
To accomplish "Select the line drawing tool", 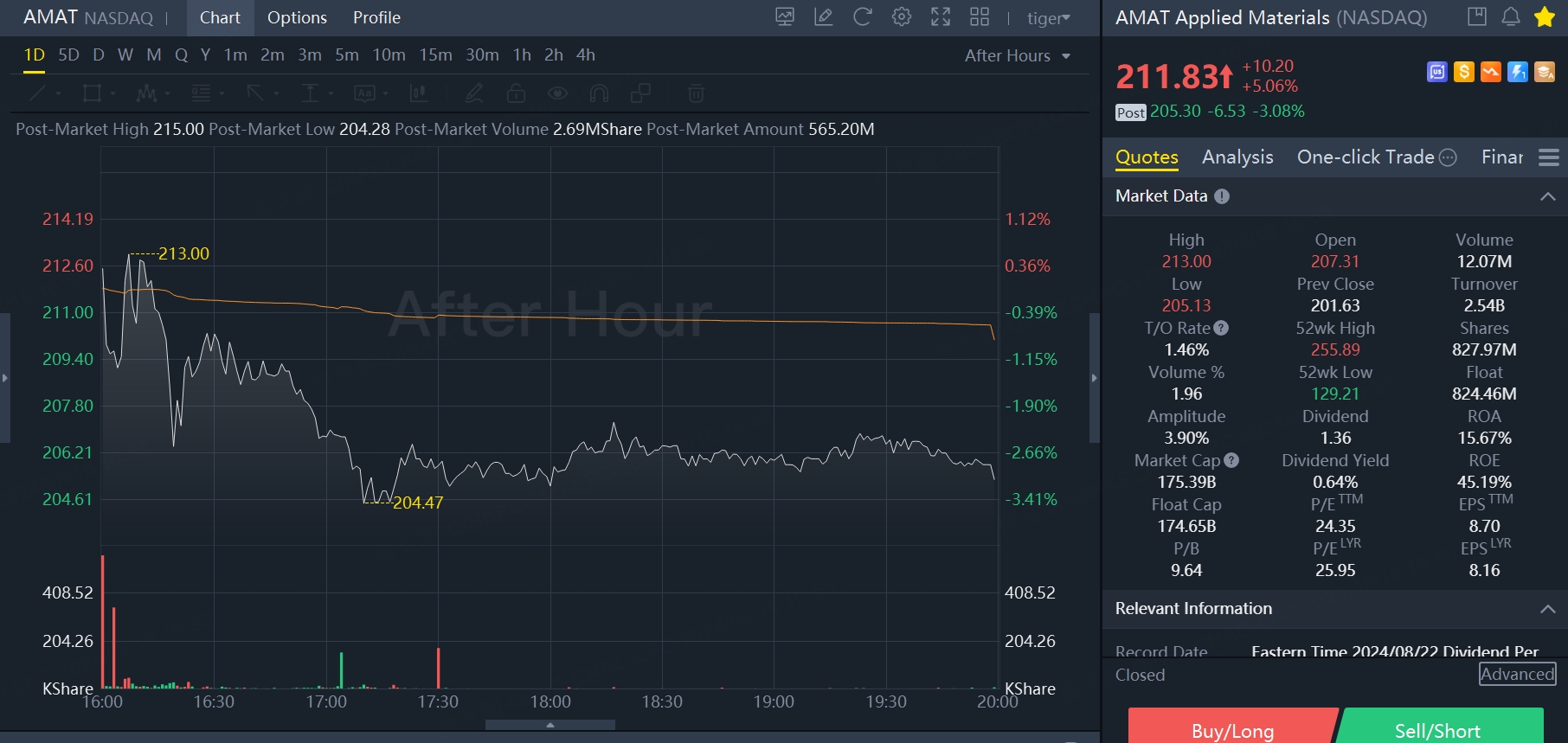I will click(38, 93).
